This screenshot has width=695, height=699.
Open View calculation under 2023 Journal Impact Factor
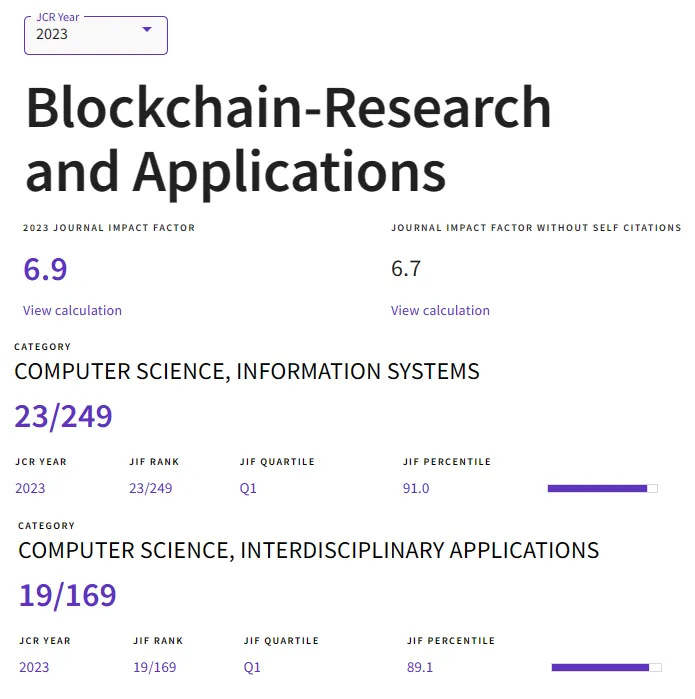[72, 310]
